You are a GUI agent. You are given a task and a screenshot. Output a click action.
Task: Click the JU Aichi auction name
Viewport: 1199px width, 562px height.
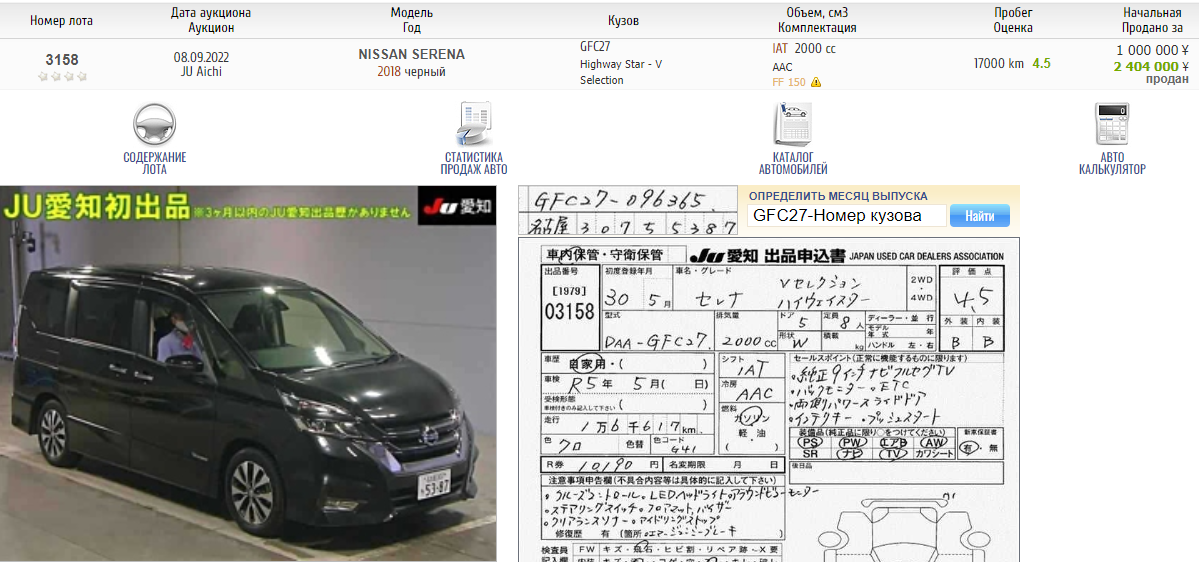pyautogui.click(x=201, y=72)
